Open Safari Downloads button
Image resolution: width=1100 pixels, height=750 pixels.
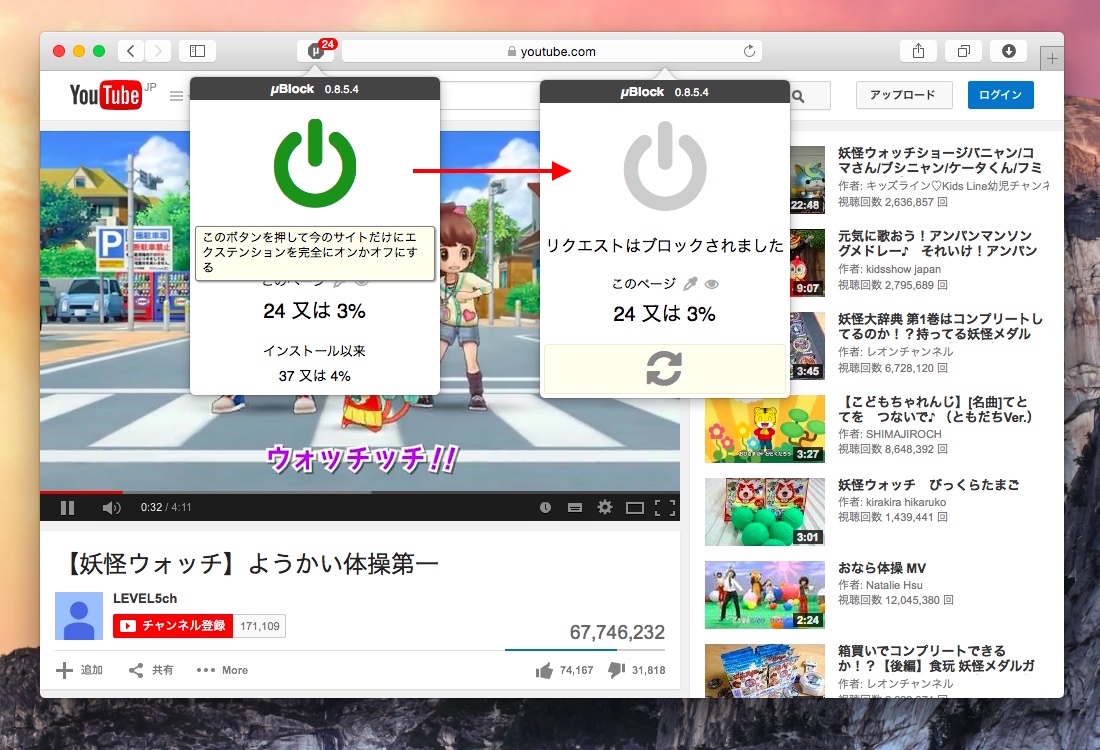coord(1009,51)
